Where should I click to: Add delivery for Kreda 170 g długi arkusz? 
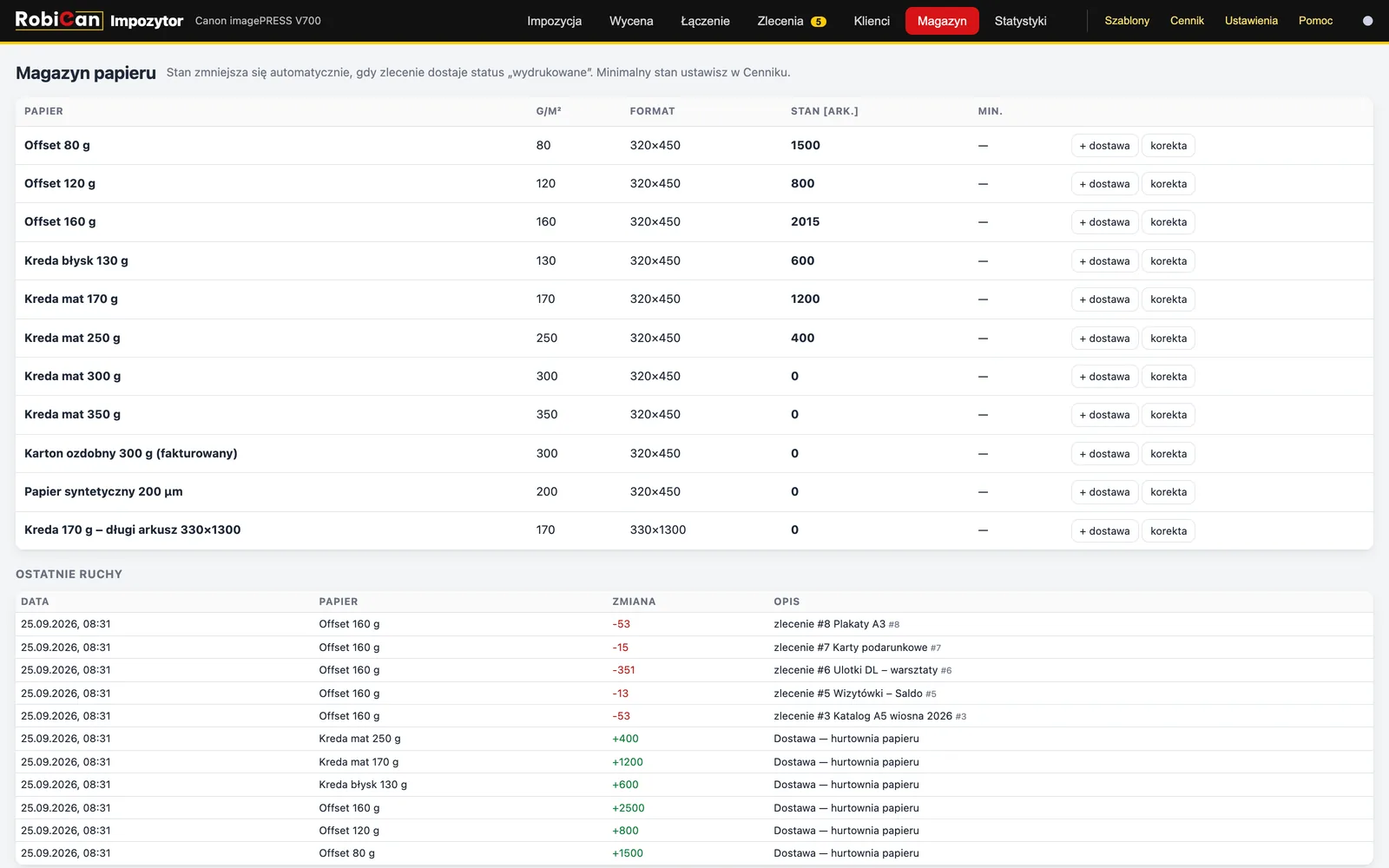[x=1104, y=531]
